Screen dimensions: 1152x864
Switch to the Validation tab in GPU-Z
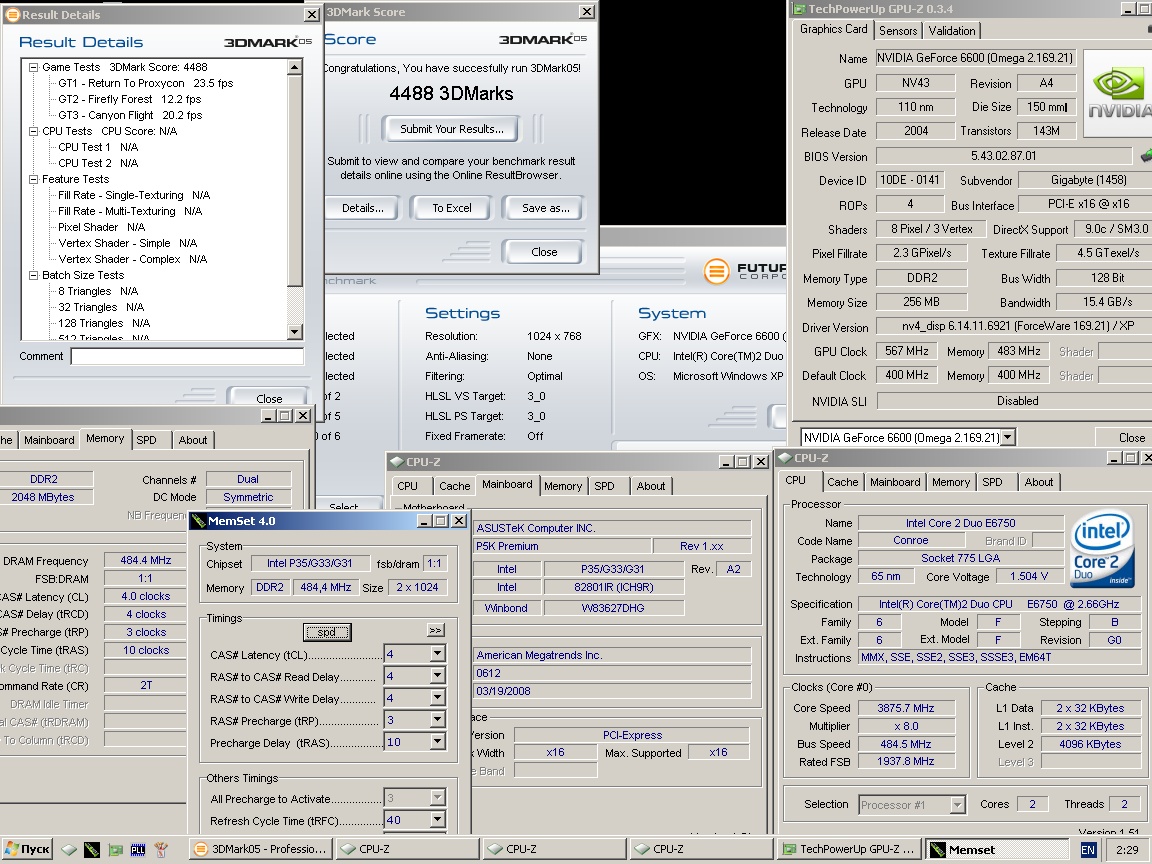pos(951,31)
